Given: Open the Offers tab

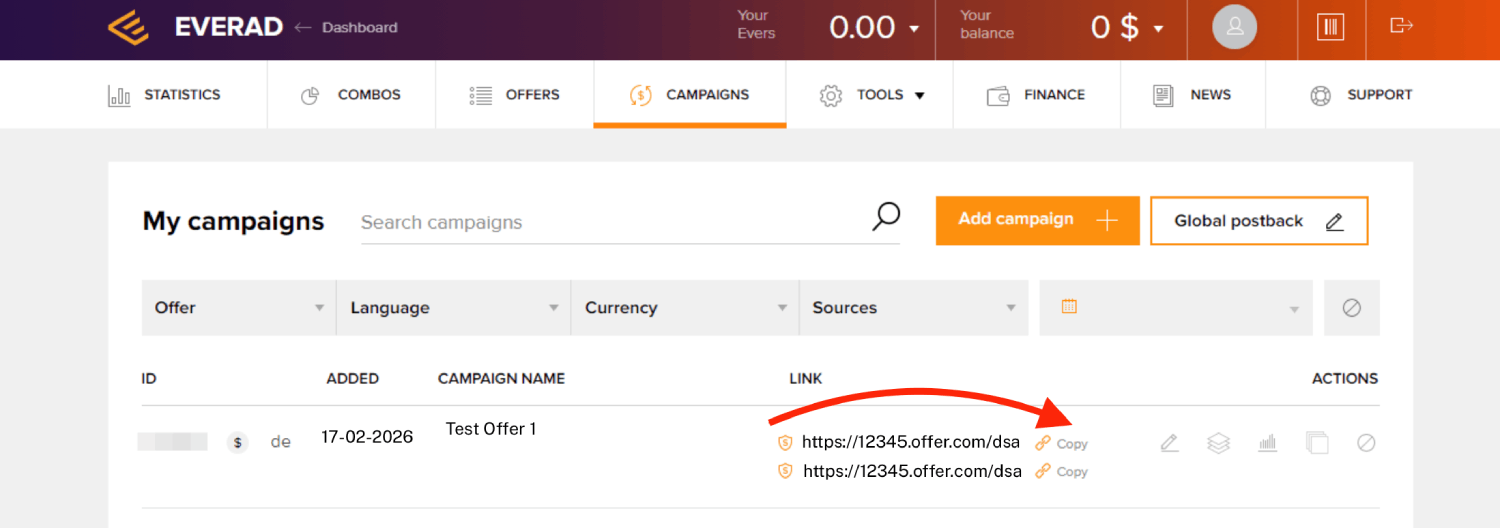Looking at the screenshot, I should click(514, 95).
